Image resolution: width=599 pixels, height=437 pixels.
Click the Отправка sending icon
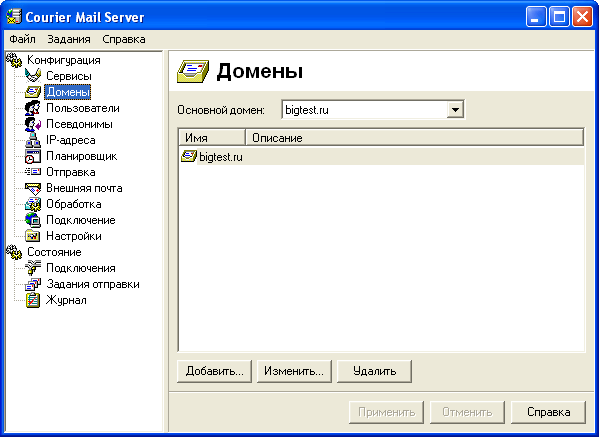tap(33, 172)
